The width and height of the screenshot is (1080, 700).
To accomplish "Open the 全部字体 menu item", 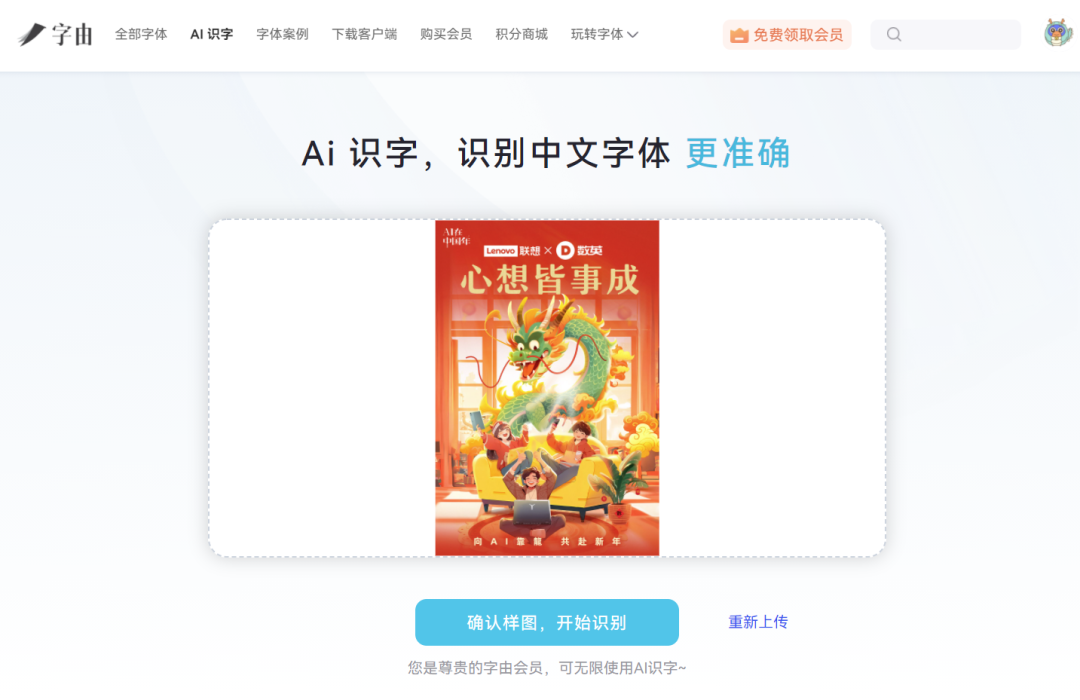I will click(141, 34).
